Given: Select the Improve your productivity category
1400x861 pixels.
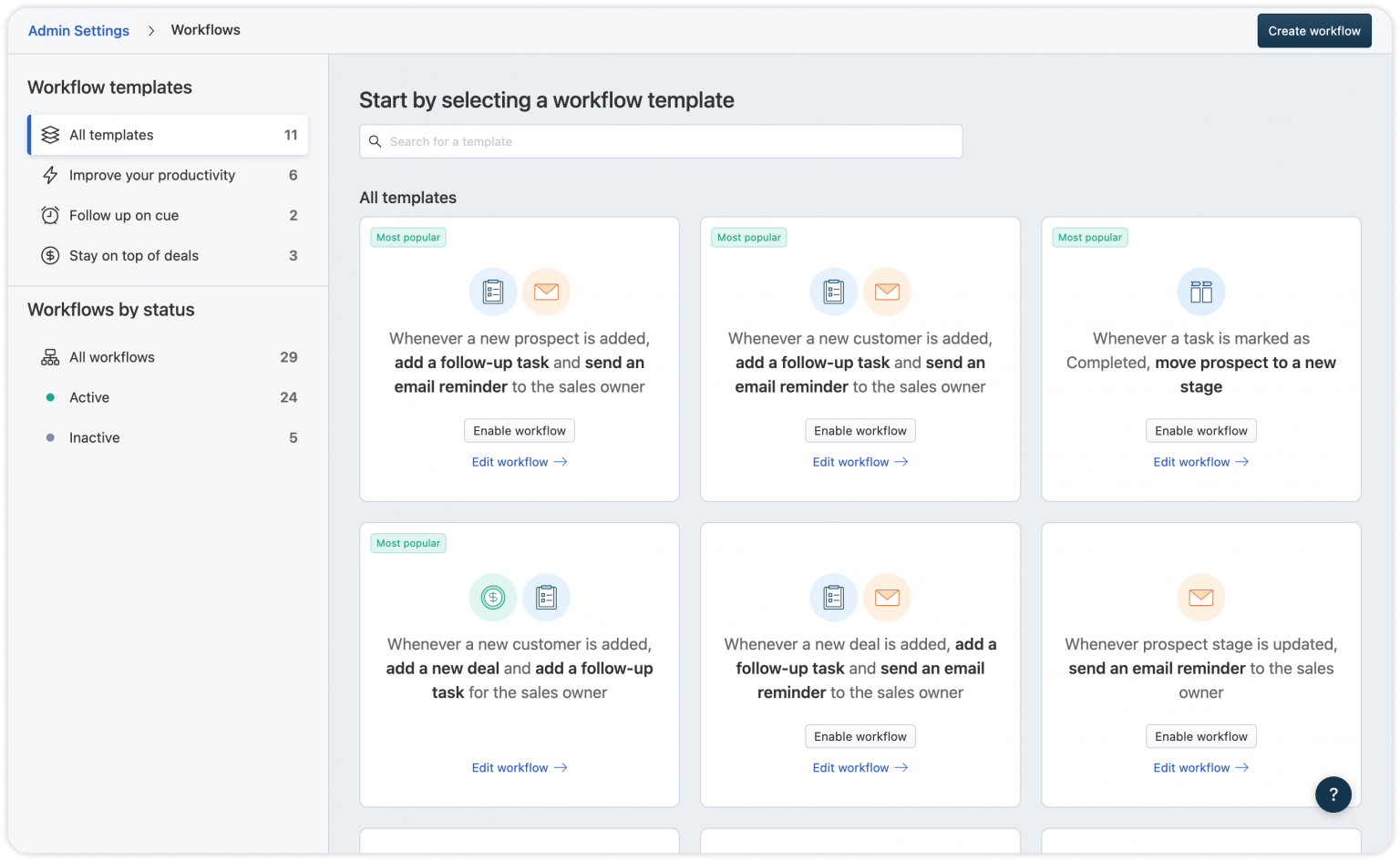Looking at the screenshot, I should 151,175.
